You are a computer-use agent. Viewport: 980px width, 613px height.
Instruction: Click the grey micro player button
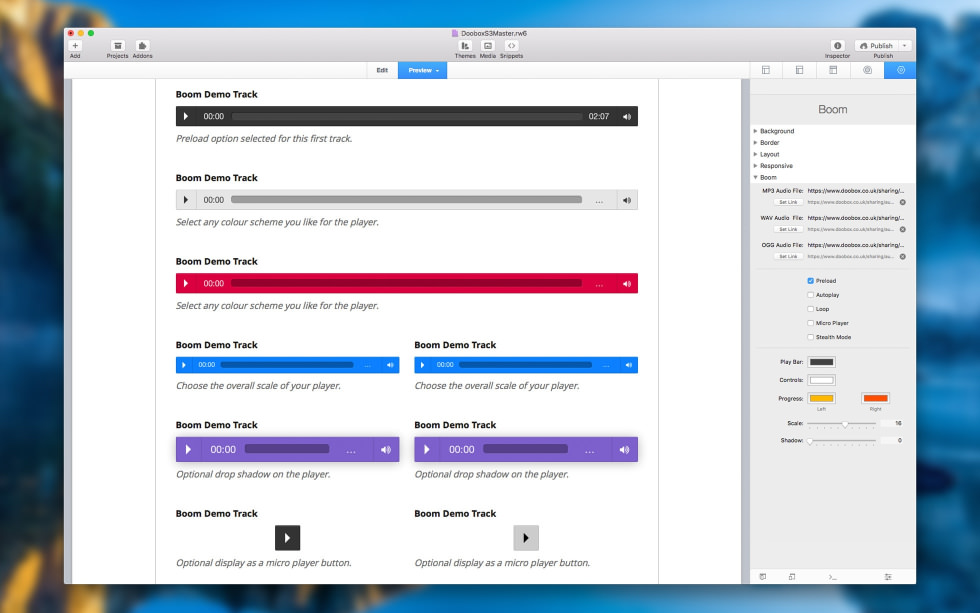[526, 537]
